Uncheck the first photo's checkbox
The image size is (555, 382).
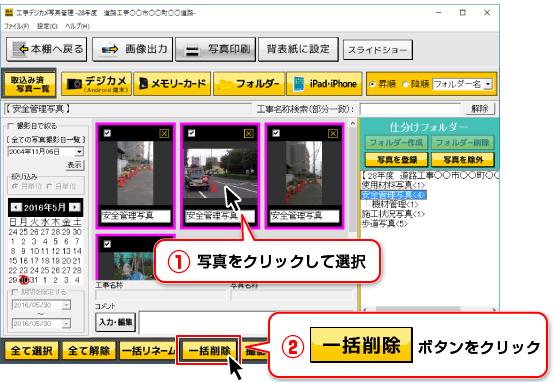pyautogui.click(x=107, y=133)
